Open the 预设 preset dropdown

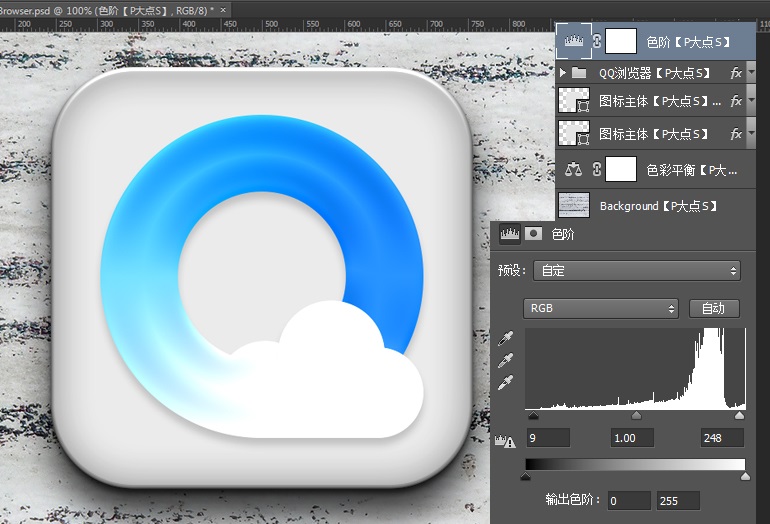pos(637,271)
